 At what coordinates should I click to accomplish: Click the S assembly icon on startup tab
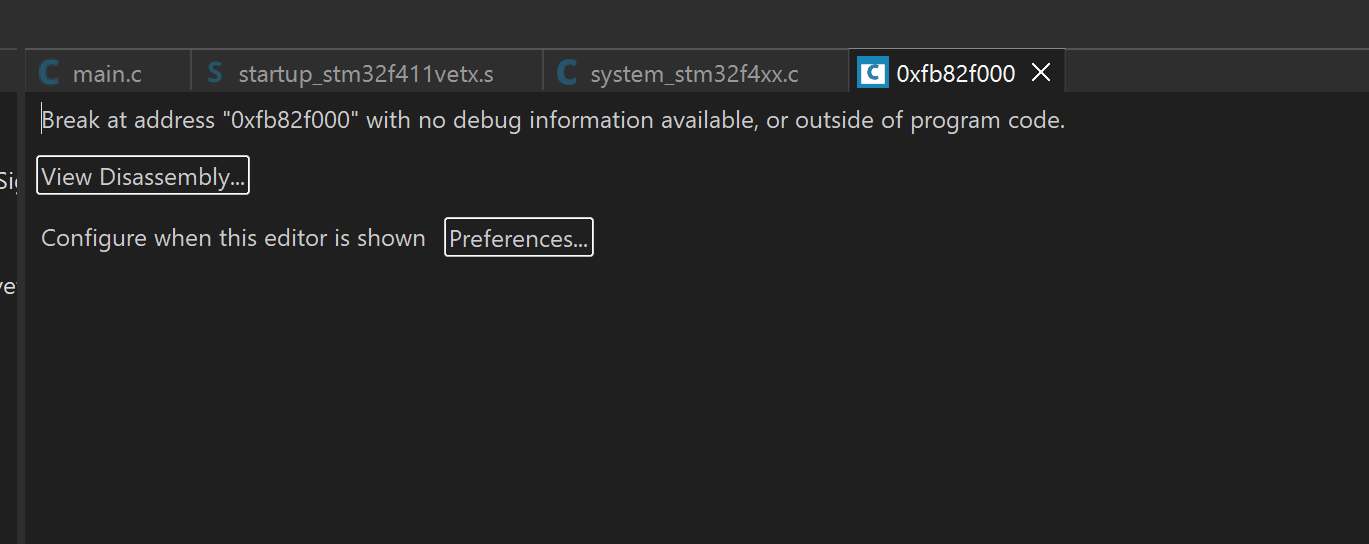coord(214,73)
